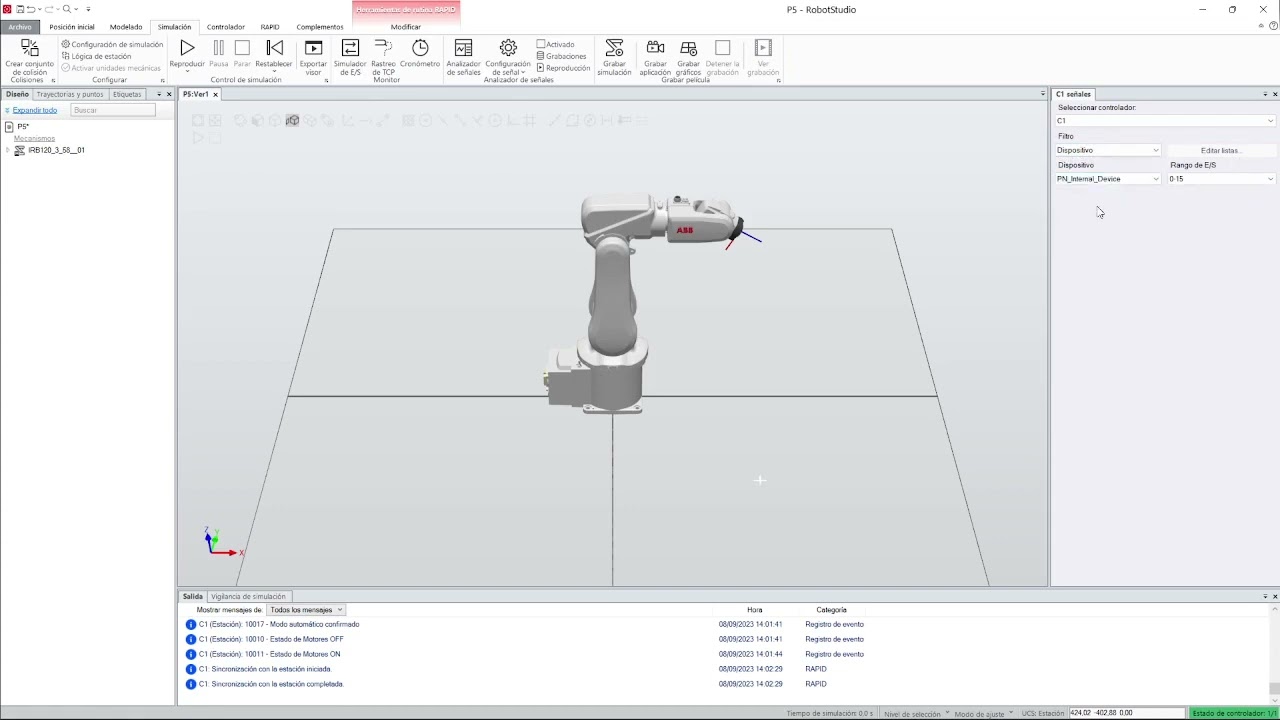Click Detener la grabación icon
This screenshot has height=720, width=1280.
pyautogui.click(x=722, y=48)
